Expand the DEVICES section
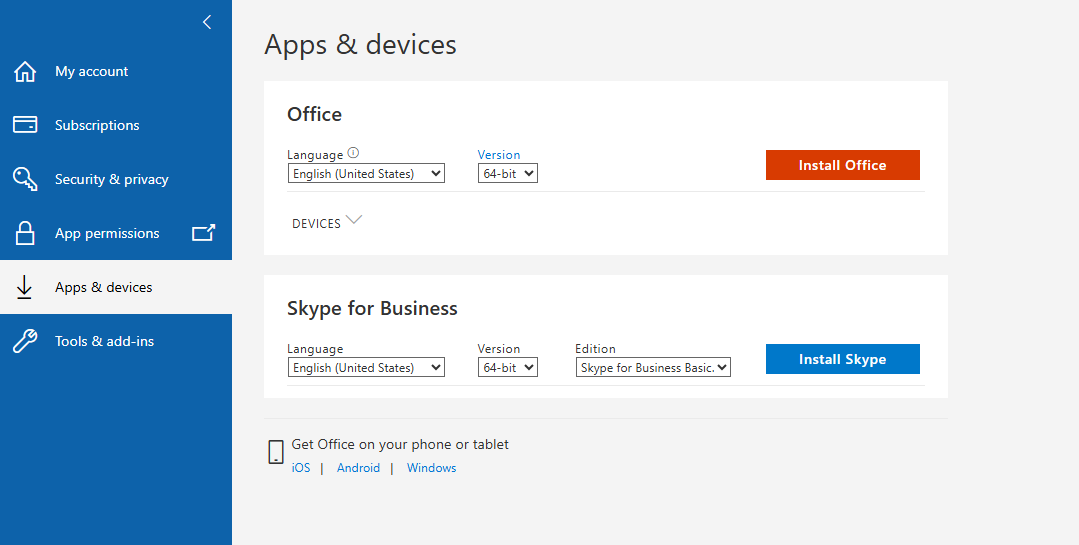This screenshot has height=545, width=1079. [326, 222]
